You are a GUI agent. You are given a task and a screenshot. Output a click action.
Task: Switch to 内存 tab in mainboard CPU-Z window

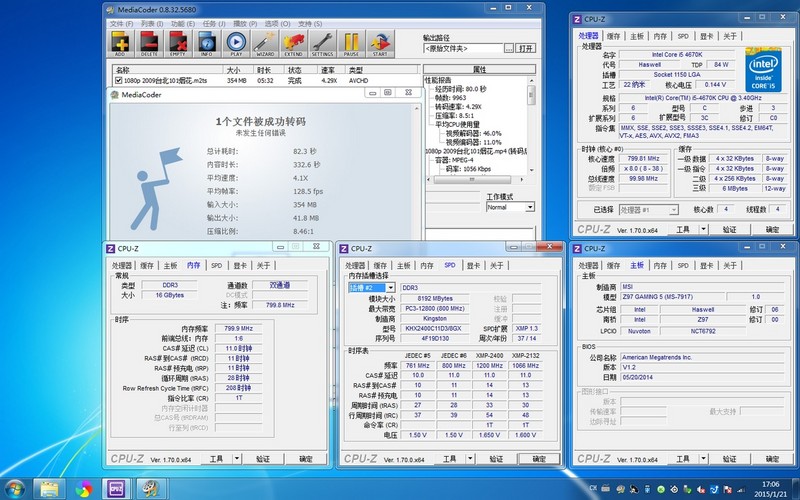(x=660, y=265)
